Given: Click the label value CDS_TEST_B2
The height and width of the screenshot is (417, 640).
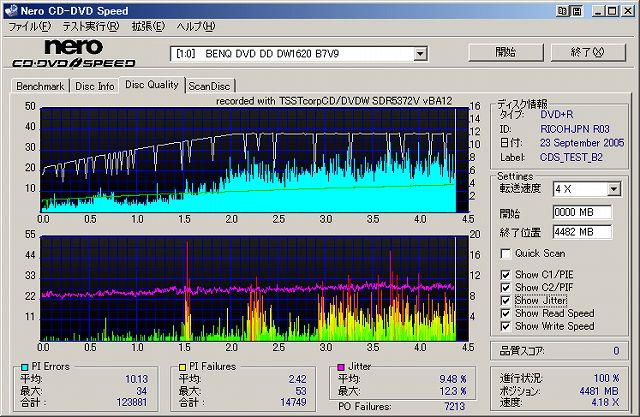Looking at the screenshot, I should (571, 157).
